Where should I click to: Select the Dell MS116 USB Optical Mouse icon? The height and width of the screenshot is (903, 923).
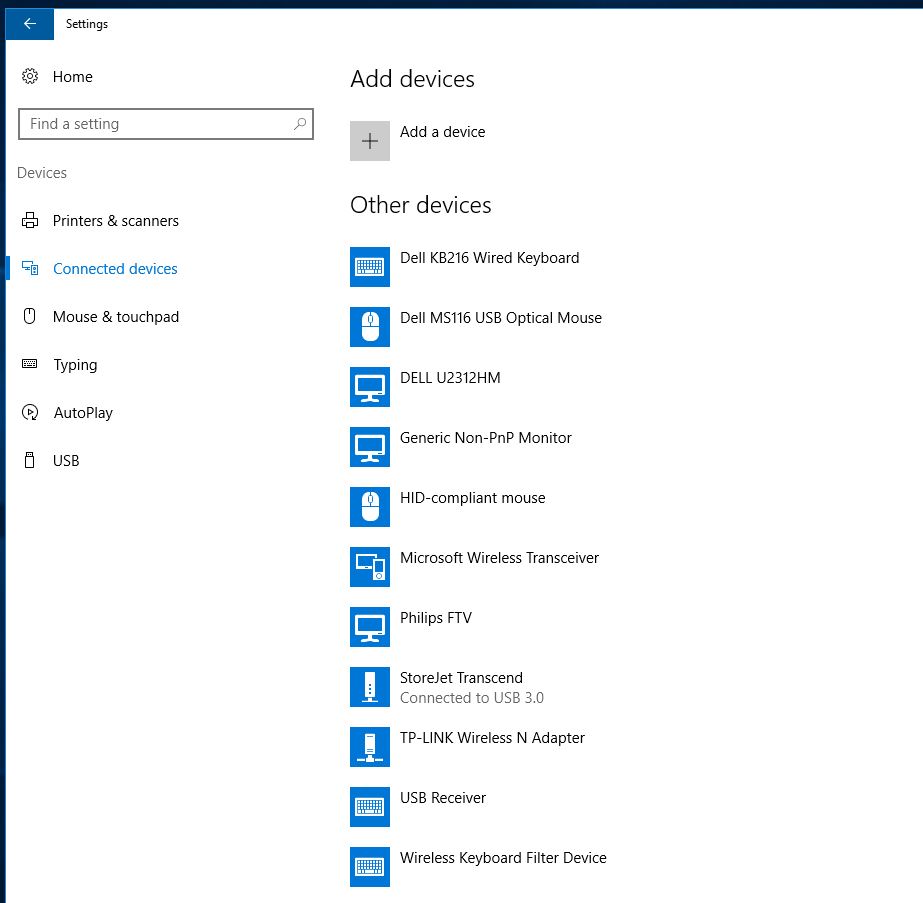[x=370, y=327]
